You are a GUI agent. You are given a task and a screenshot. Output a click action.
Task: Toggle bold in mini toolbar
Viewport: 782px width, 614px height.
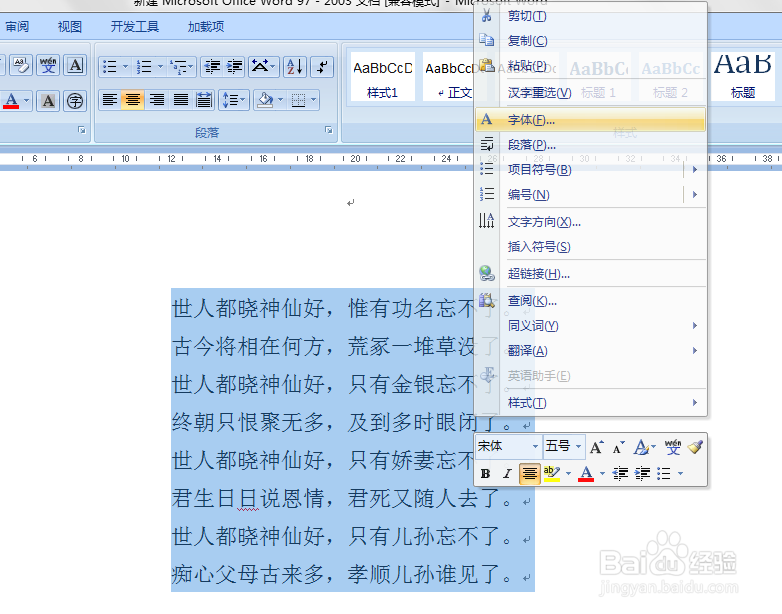[485, 473]
